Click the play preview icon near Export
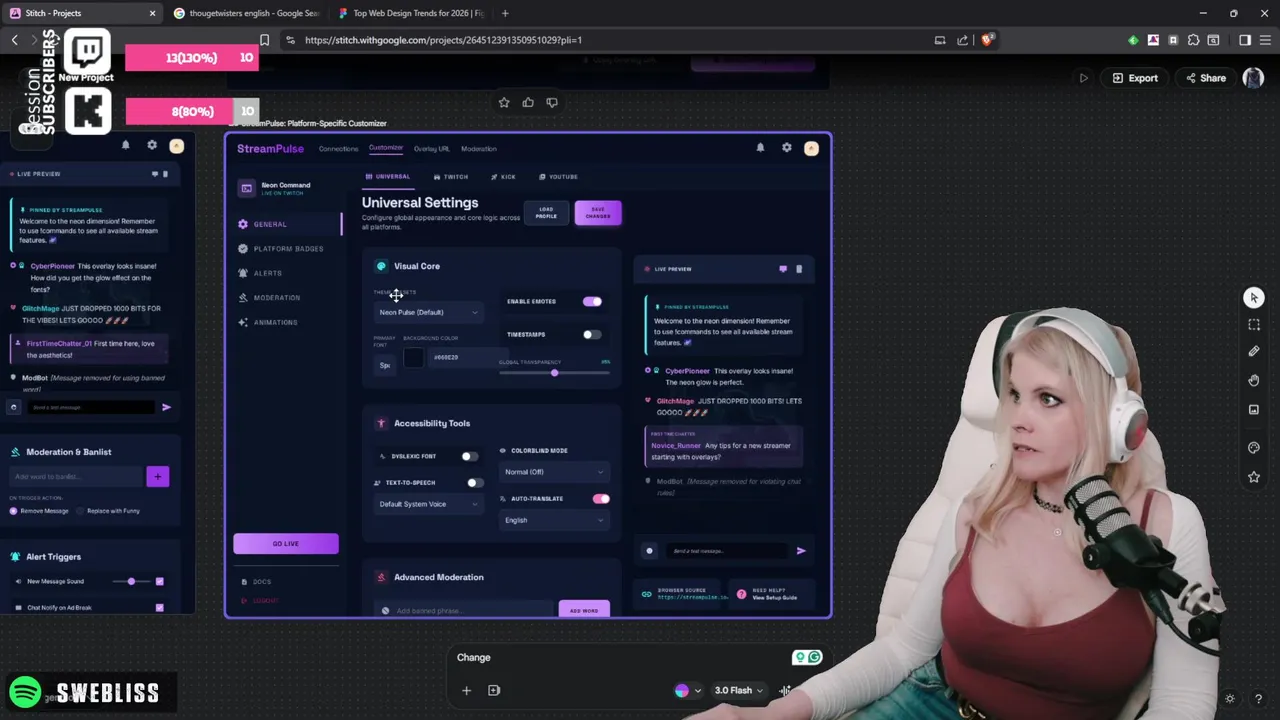 tap(1083, 78)
